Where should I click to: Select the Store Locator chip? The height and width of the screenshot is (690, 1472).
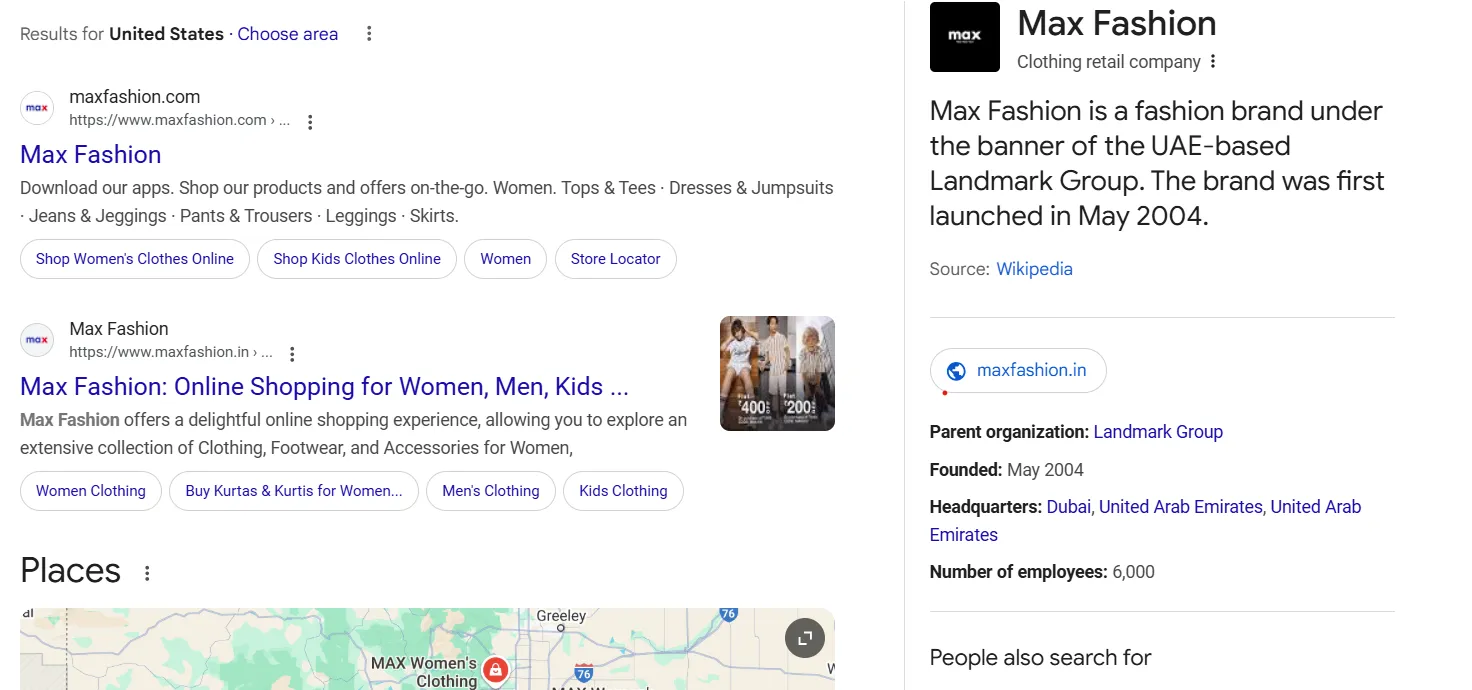[615, 258]
